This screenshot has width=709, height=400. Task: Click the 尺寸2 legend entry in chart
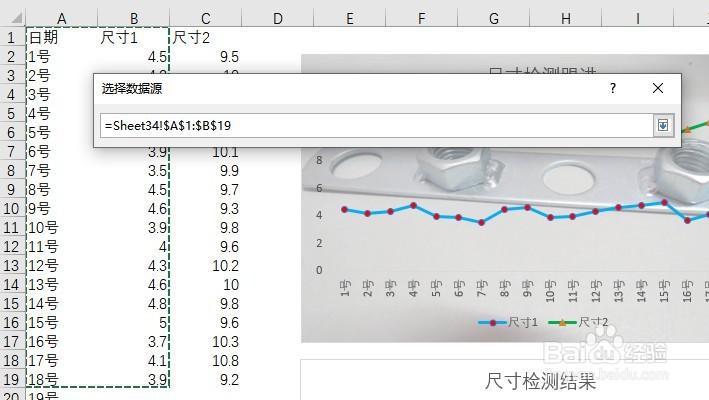[578, 322]
